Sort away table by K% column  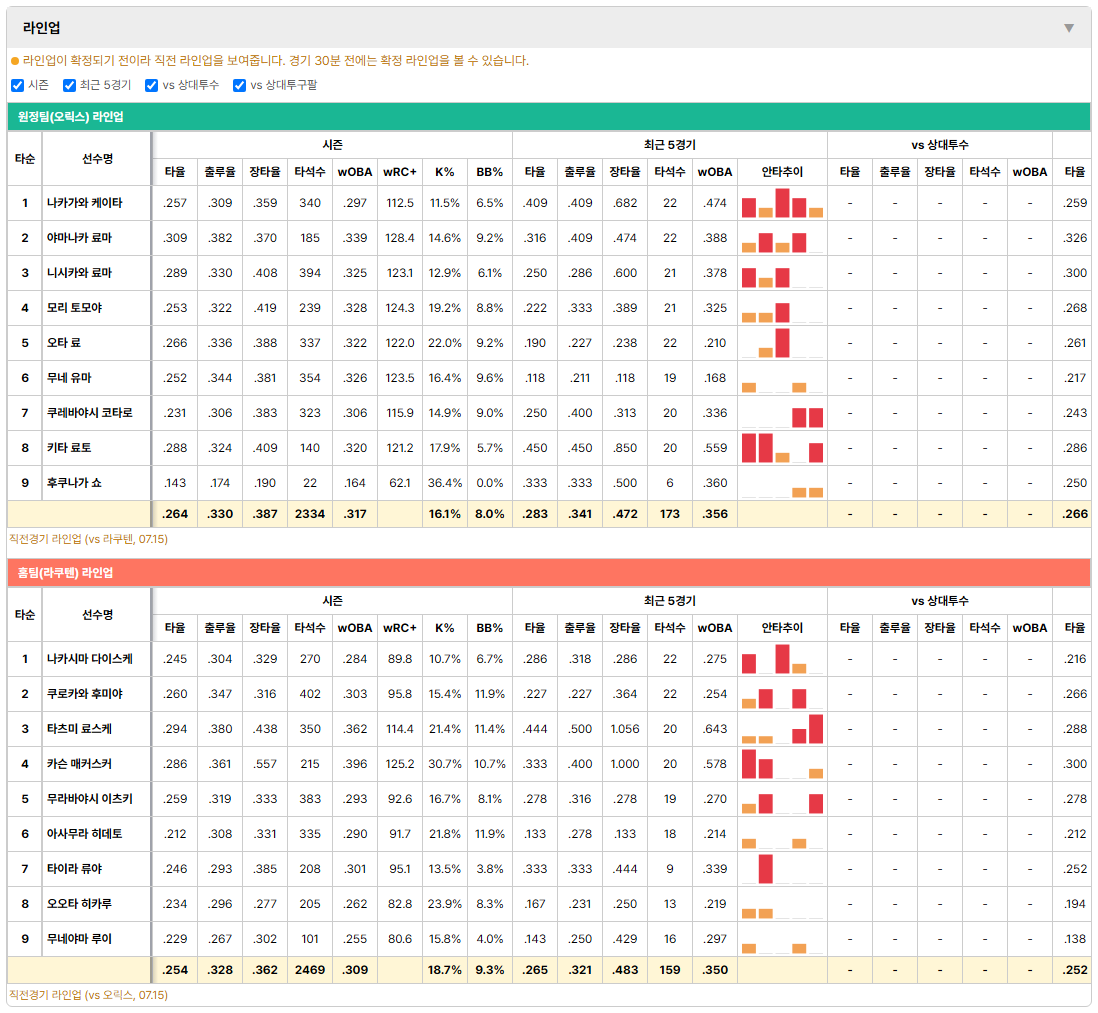pyautogui.click(x=445, y=172)
